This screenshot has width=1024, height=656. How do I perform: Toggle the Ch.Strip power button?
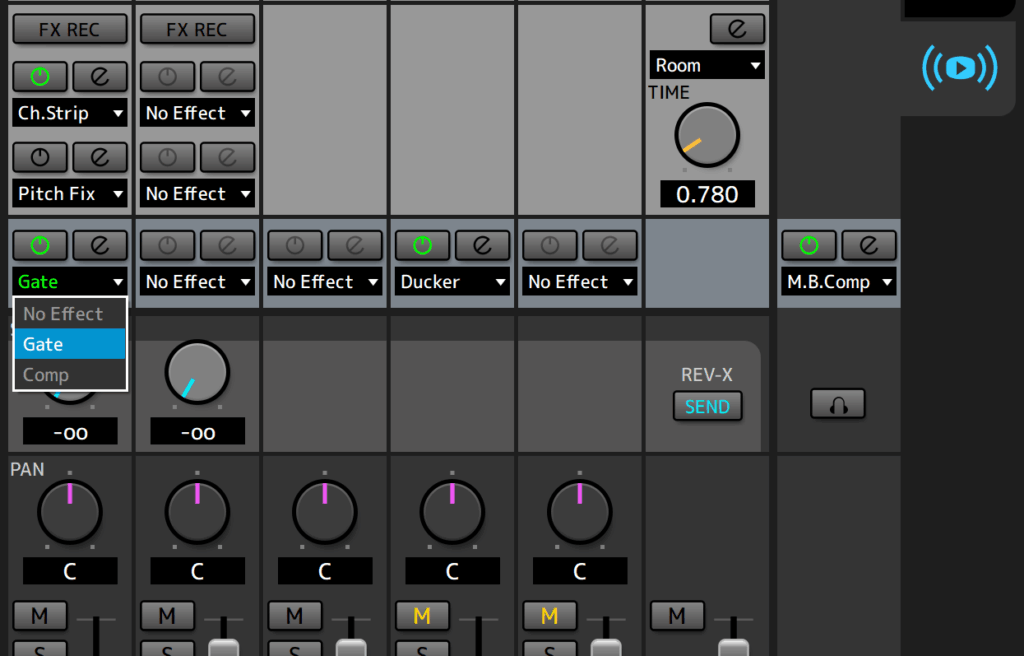point(40,76)
